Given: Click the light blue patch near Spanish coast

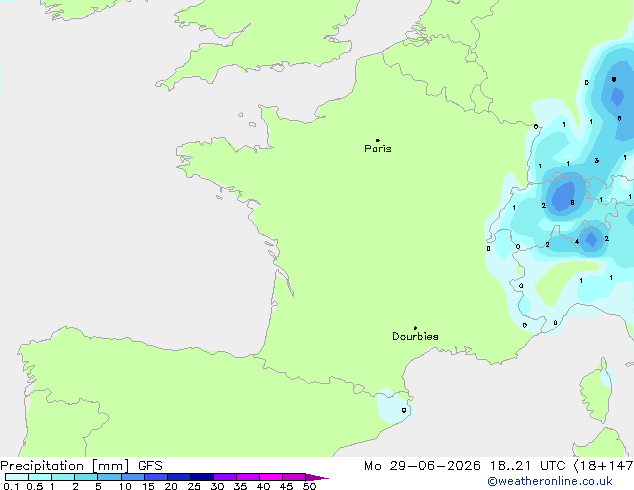Looking at the screenshot, I should tap(393, 406).
